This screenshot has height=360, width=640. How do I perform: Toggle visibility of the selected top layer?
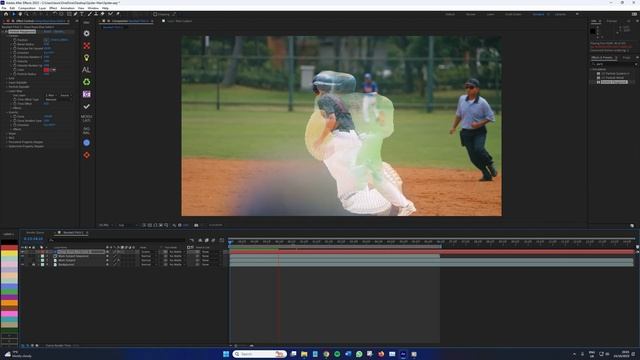(22, 252)
